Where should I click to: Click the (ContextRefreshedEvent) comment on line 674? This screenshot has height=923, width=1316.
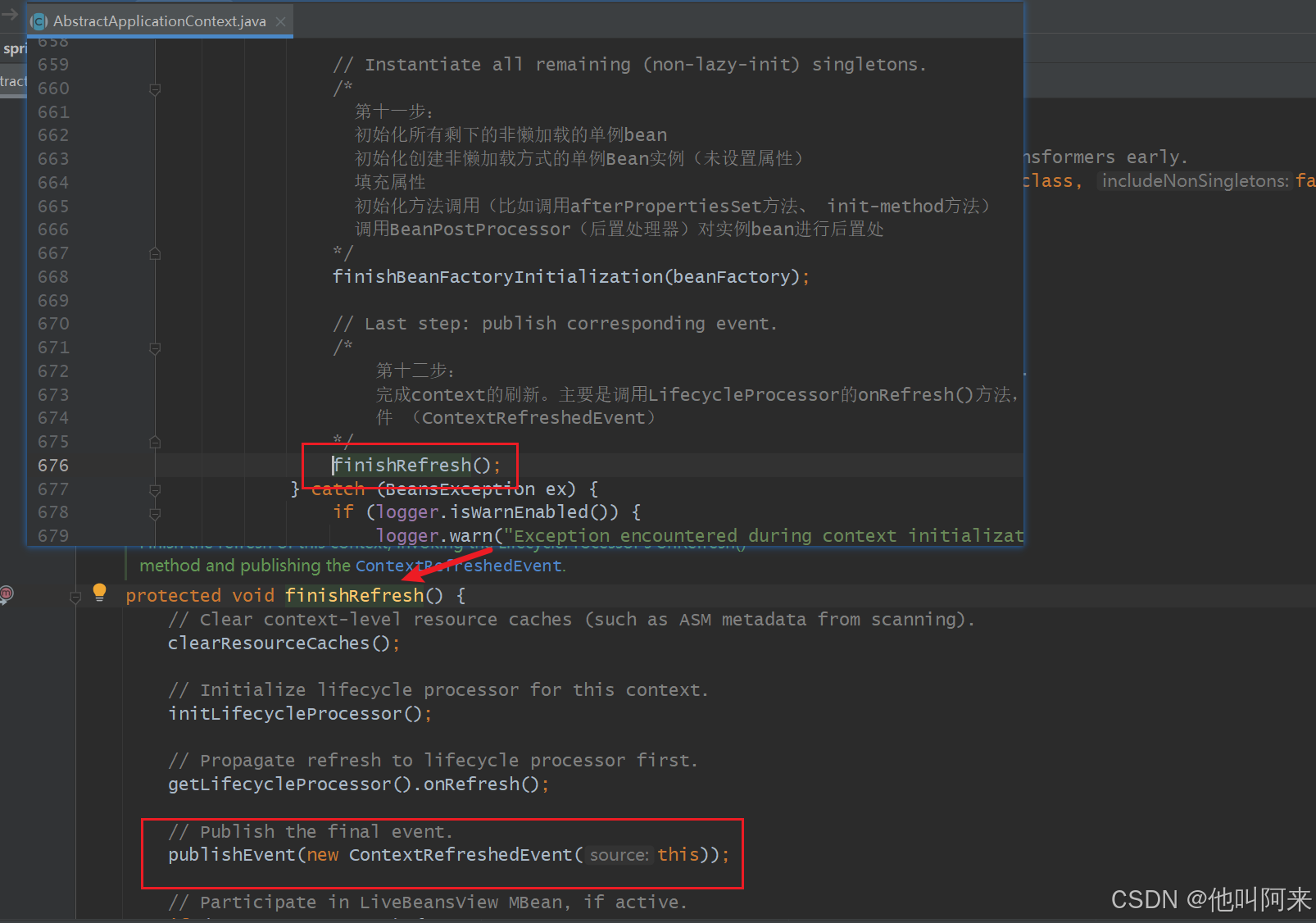point(516,418)
